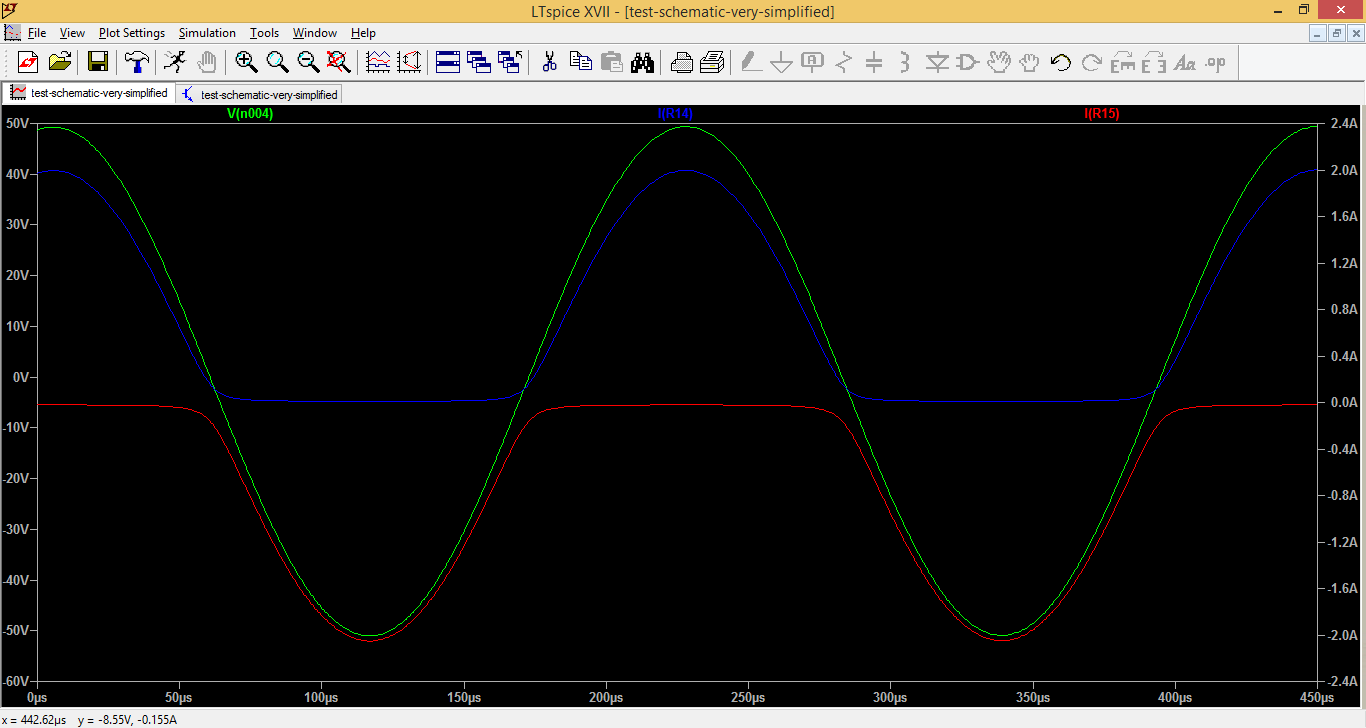1366x728 pixels.
Task: Click the V(n004) green trace label
Action: click(x=250, y=114)
